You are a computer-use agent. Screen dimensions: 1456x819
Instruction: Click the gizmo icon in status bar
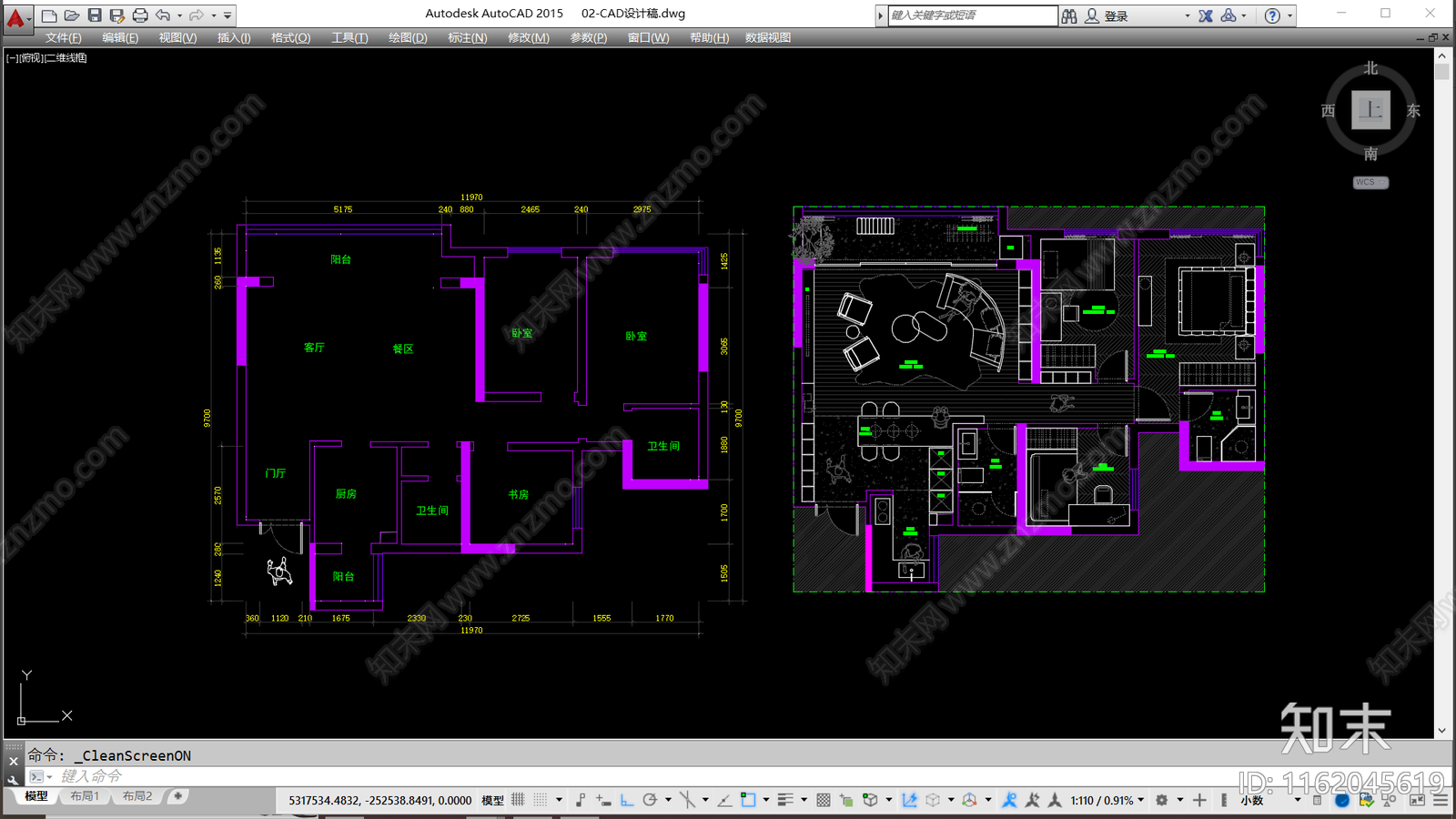pos(969,800)
